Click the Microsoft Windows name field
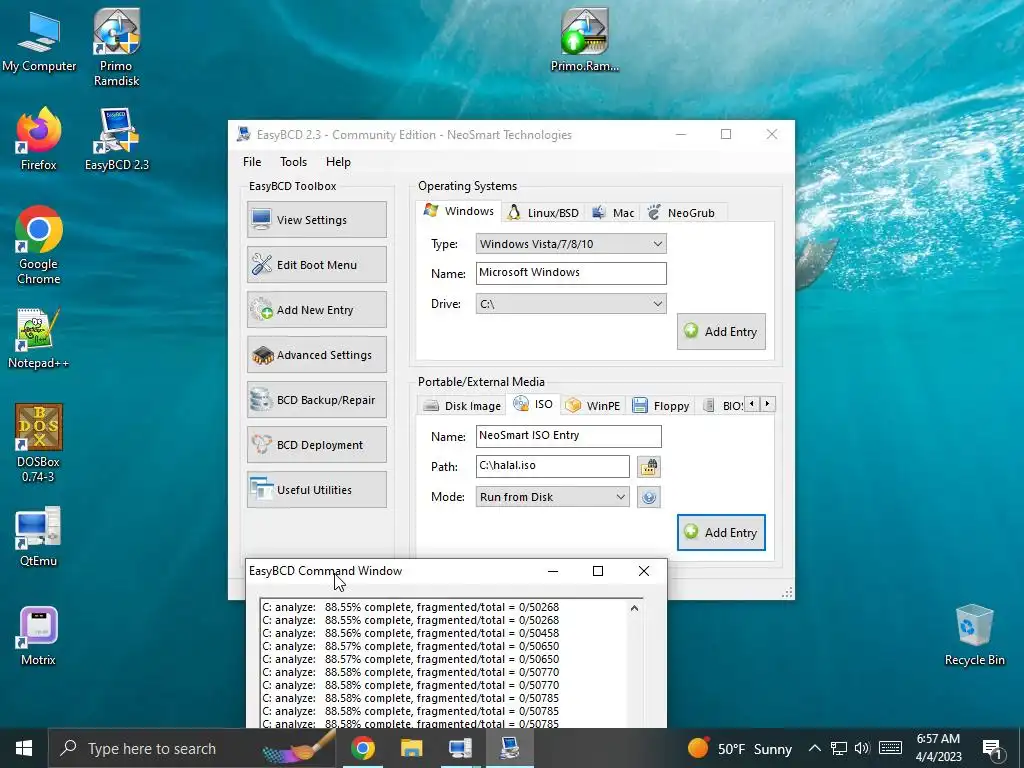This screenshot has height=768, width=1024. (571, 273)
